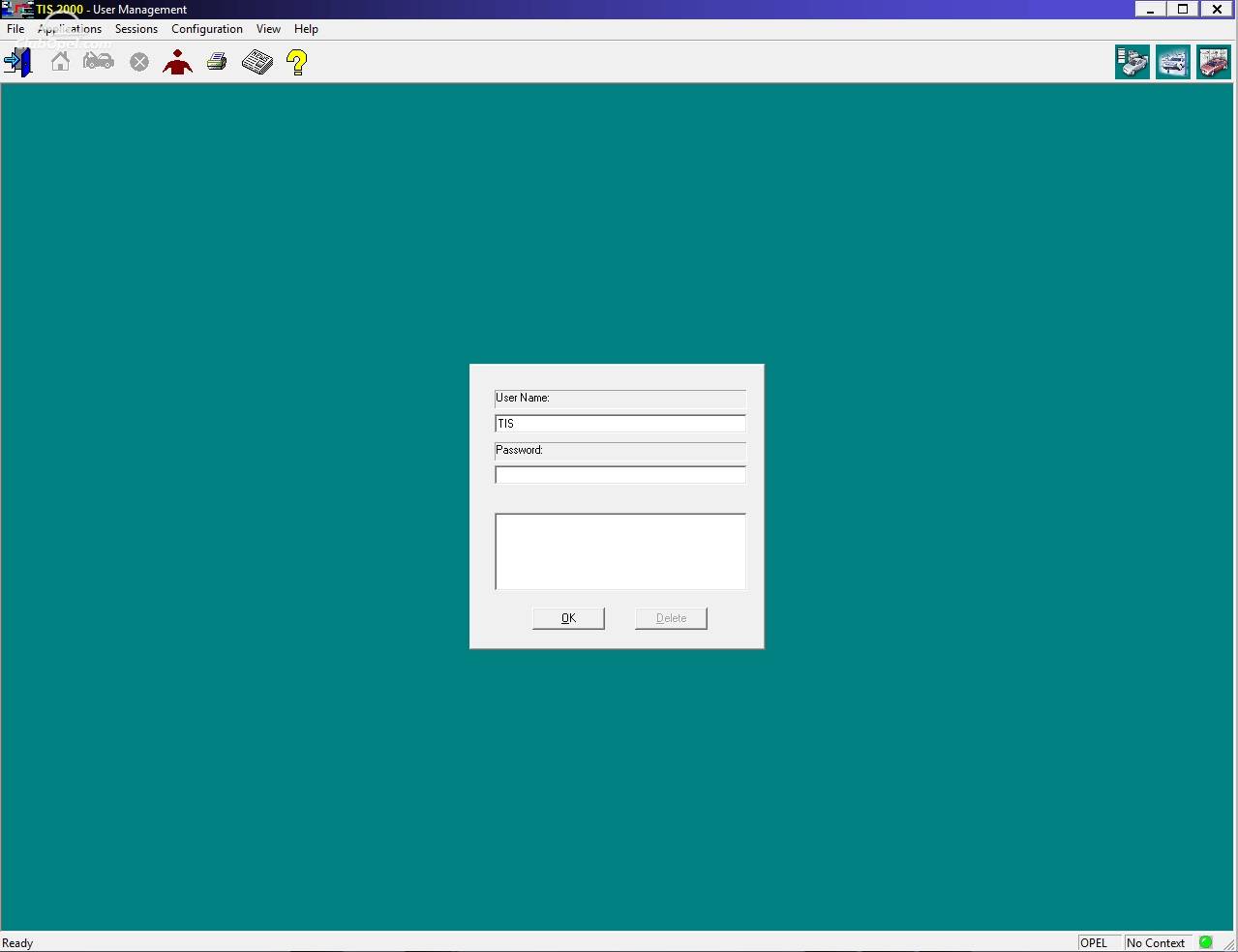Viewport: 1238px width, 952px height.
Task: Click the red car icon at top right
Action: tap(1214, 62)
